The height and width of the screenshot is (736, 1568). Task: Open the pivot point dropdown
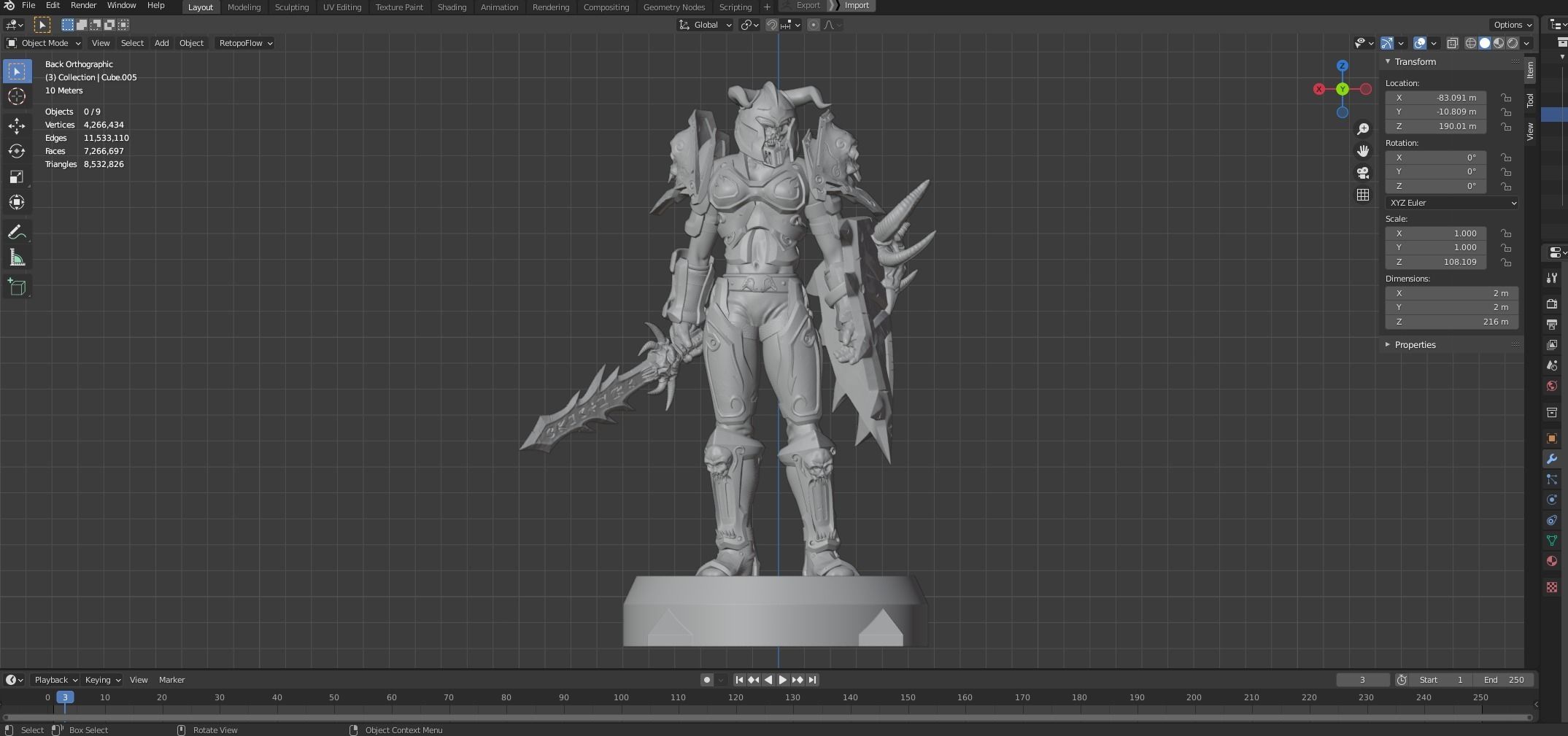[x=750, y=25]
